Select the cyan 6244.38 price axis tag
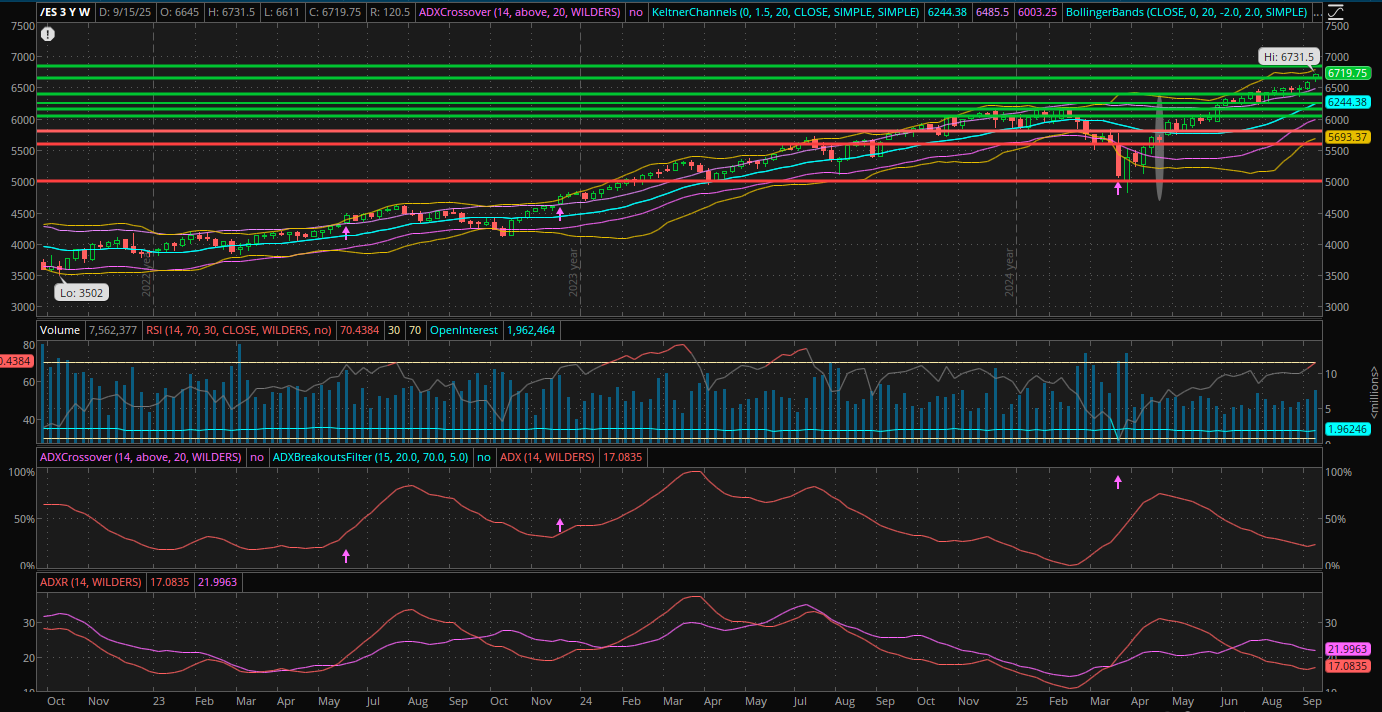This screenshot has height=712, width=1382. click(x=1346, y=102)
